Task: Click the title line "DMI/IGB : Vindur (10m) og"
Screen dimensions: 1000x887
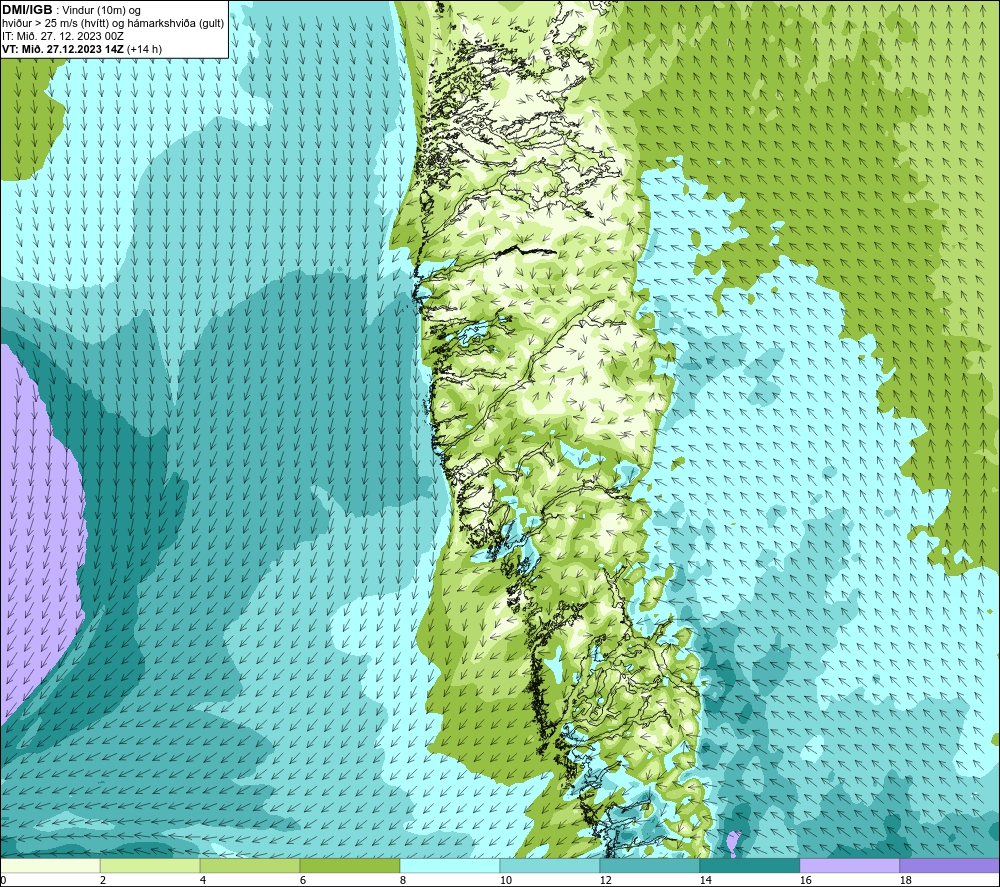Action: [x=72, y=10]
